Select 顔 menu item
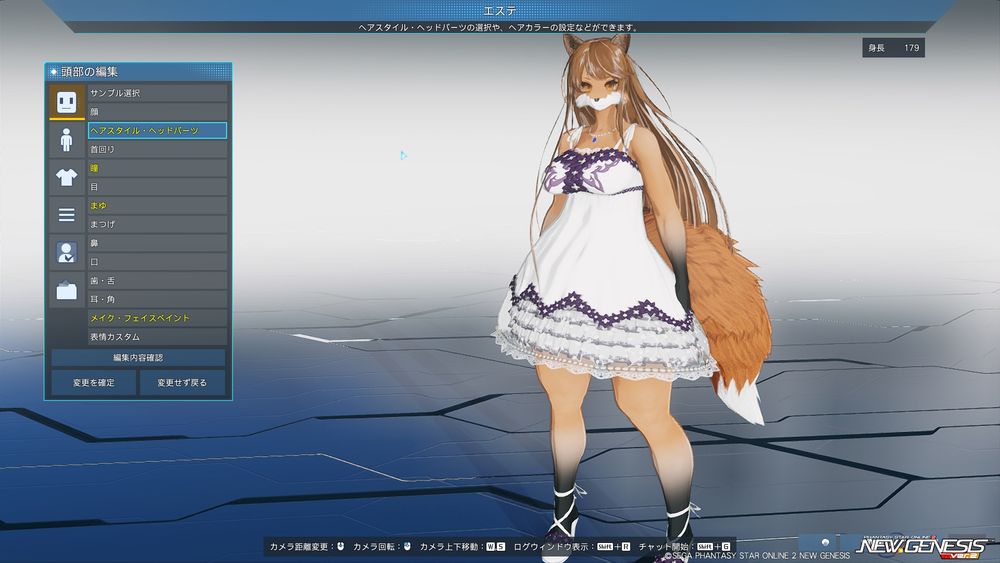This screenshot has width=1000, height=563. pyautogui.click(x=157, y=112)
